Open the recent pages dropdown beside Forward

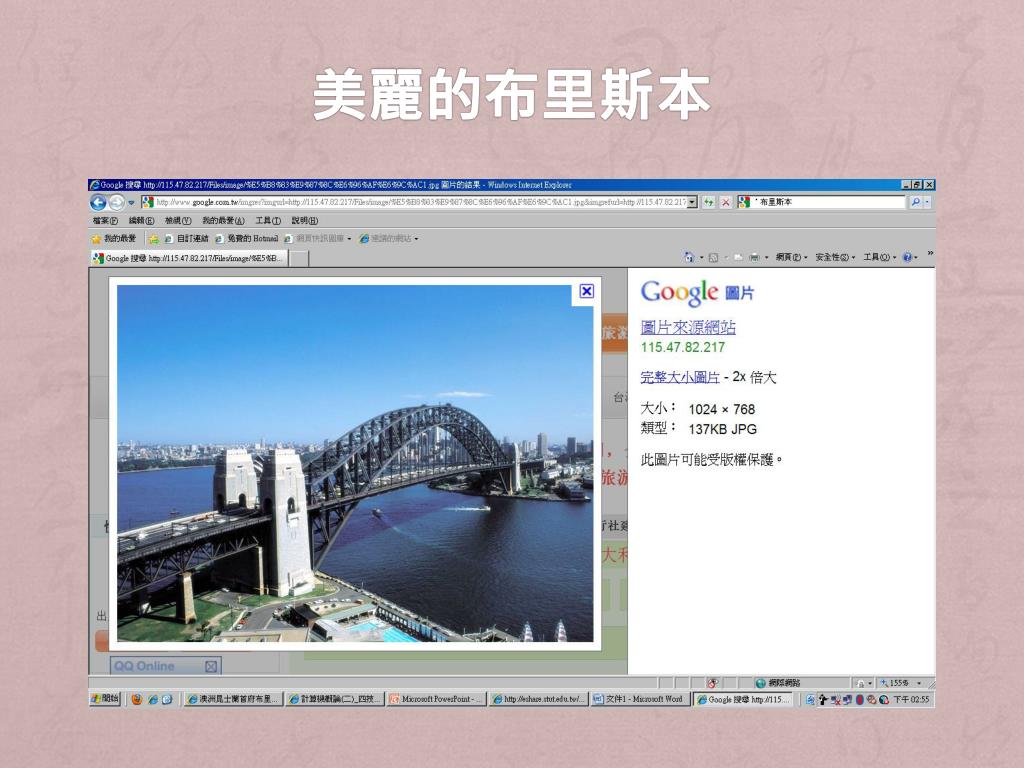(131, 202)
